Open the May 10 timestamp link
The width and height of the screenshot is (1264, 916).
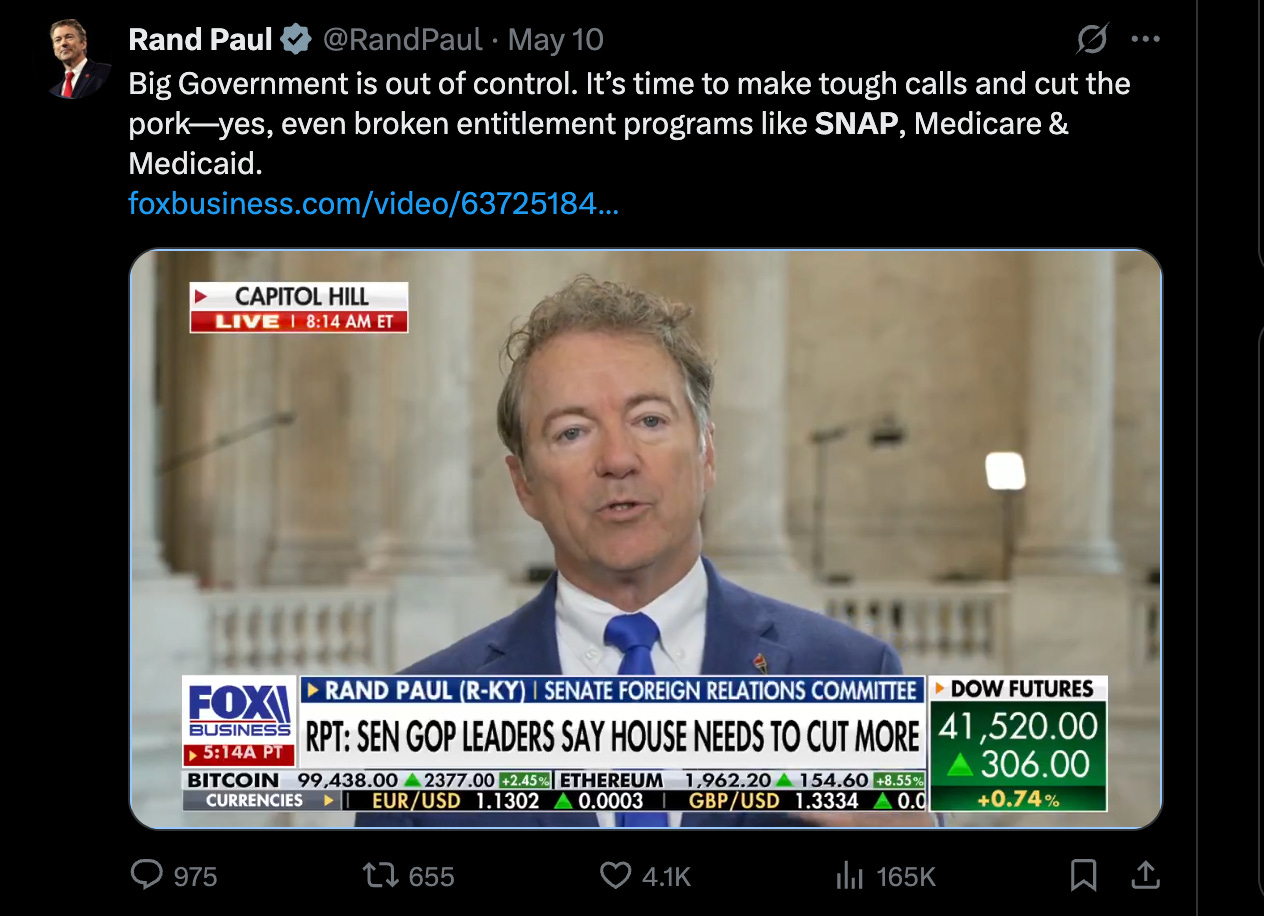pos(556,40)
